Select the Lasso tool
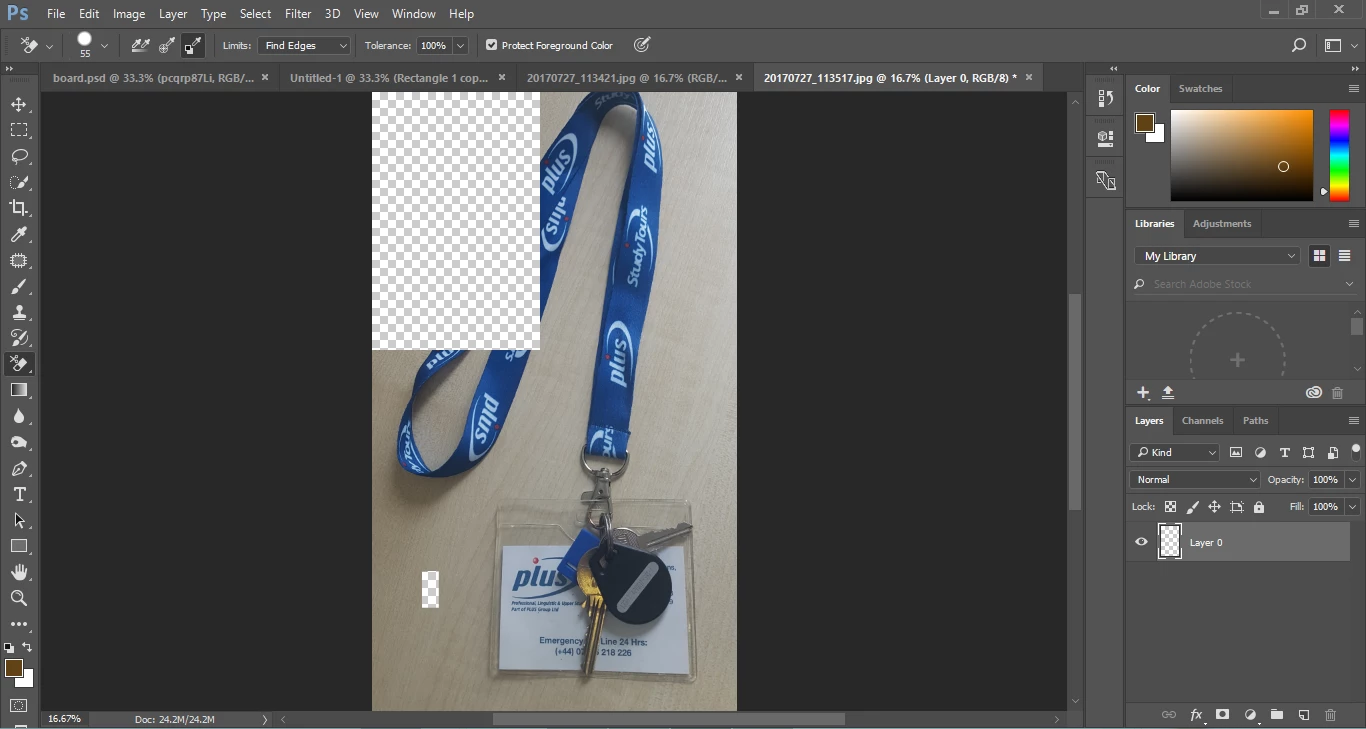Screen dimensions: 1366x729 pos(19,157)
